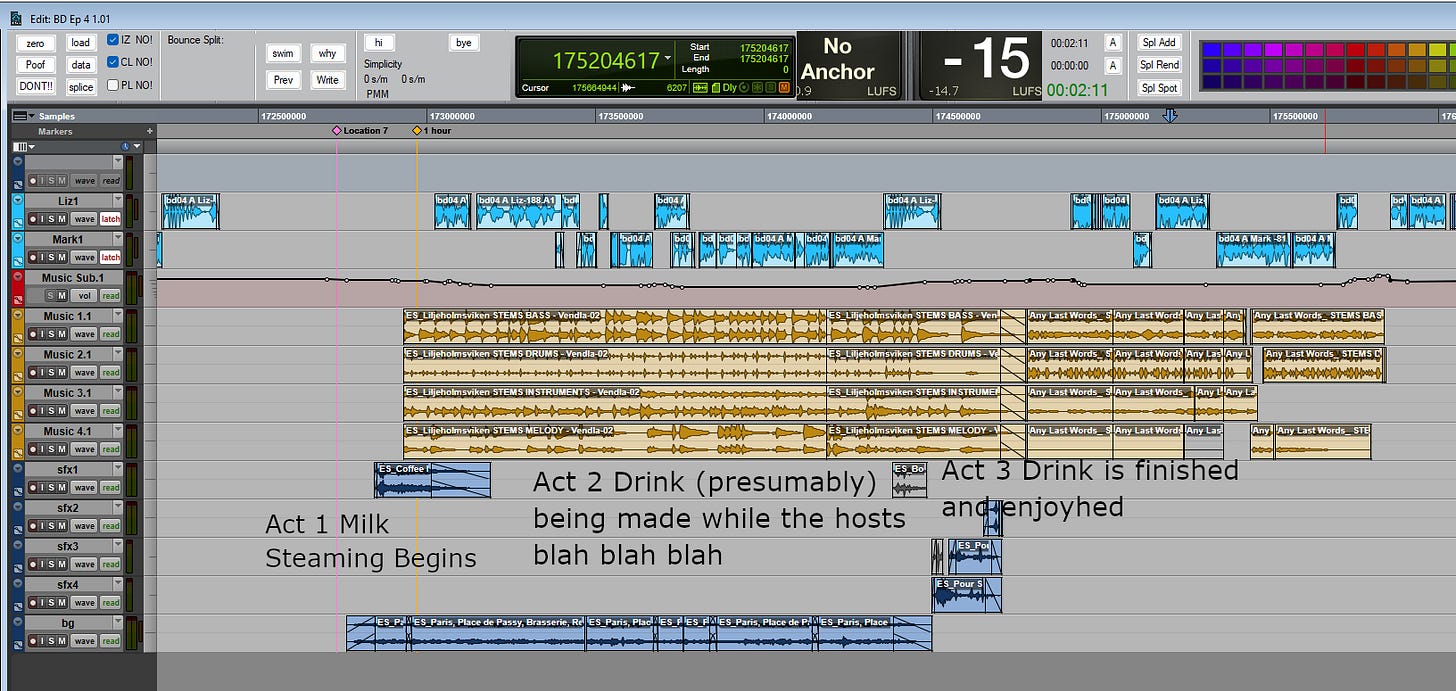Toggle input monitoring on sfx3 track
The height and width of the screenshot is (691, 1456).
point(43,564)
